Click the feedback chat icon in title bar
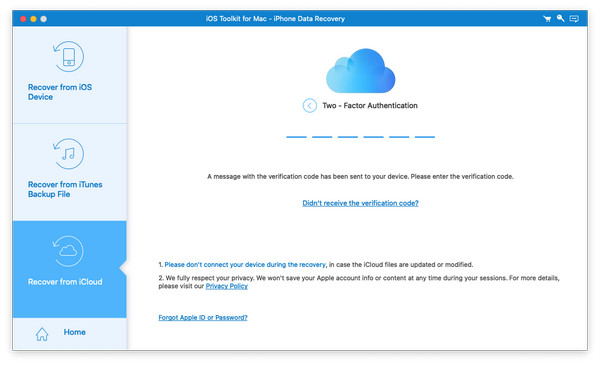Viewport: 600px width, 365px height. 574,19
